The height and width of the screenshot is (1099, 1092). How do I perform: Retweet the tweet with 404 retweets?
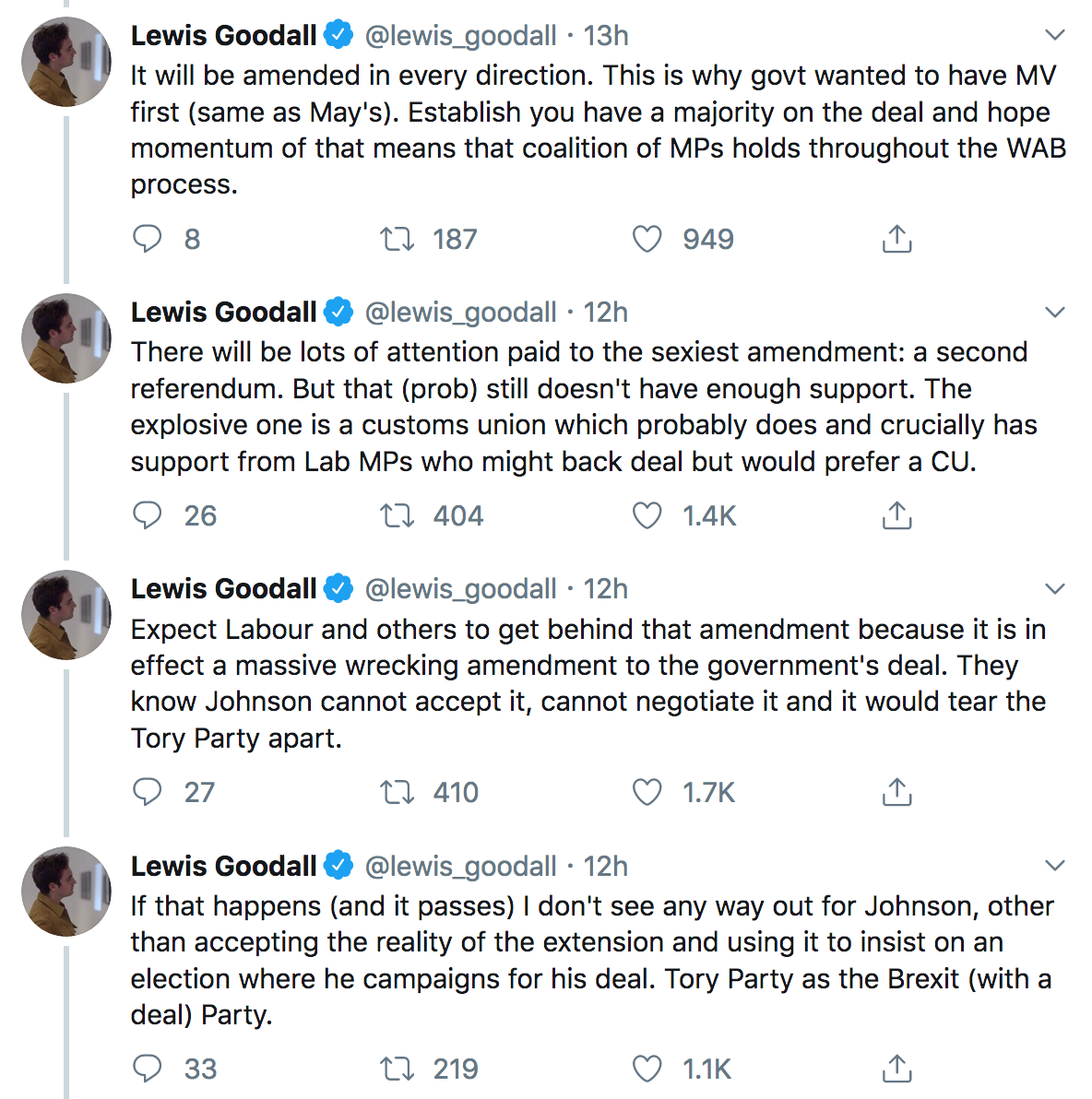tap(398, 516)
